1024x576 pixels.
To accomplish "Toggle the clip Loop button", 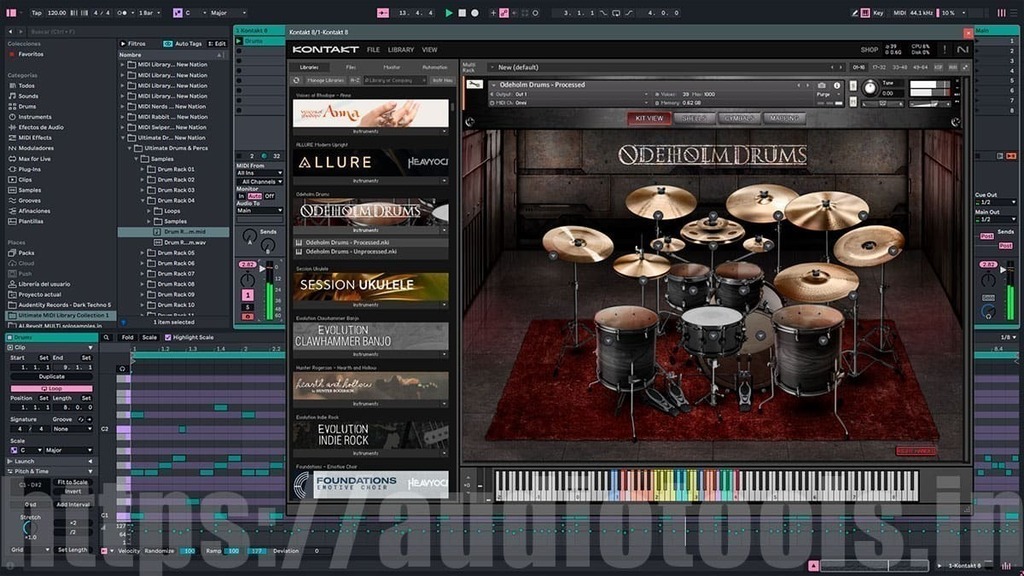I will coord(52,389).
